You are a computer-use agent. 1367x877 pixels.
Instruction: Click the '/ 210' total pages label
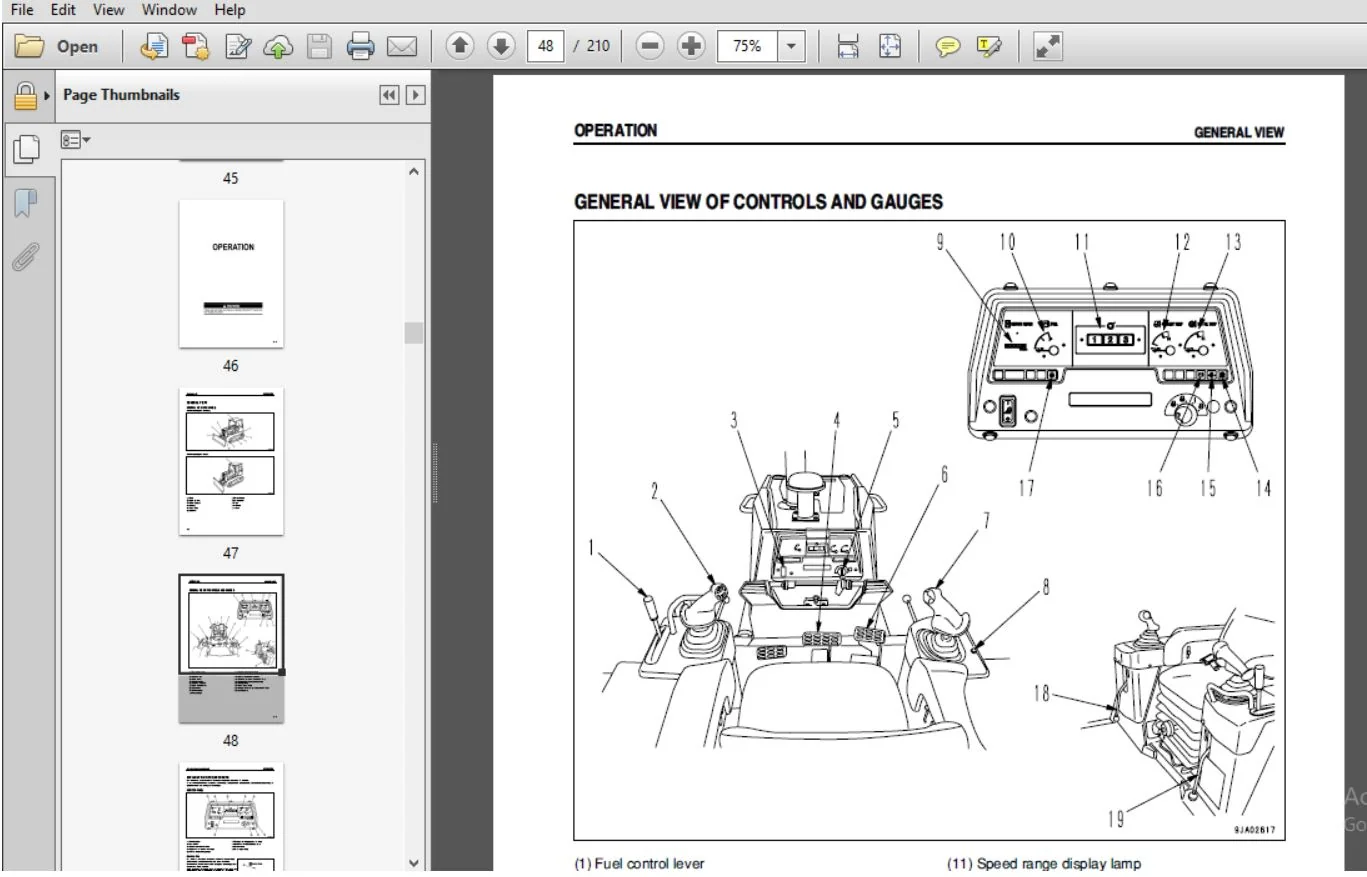(x=591, y=46)
